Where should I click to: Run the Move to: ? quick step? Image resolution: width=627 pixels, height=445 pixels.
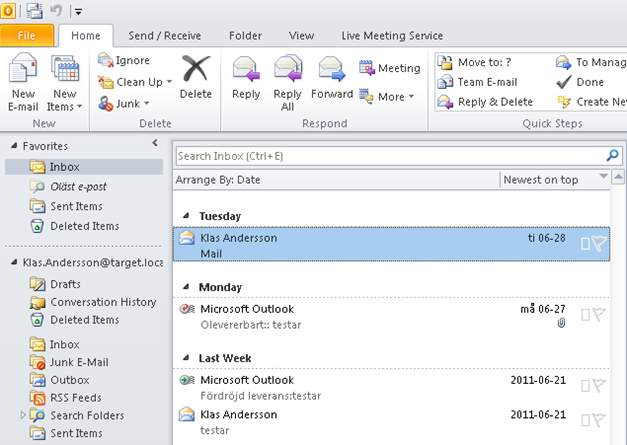tap(474, 62)
